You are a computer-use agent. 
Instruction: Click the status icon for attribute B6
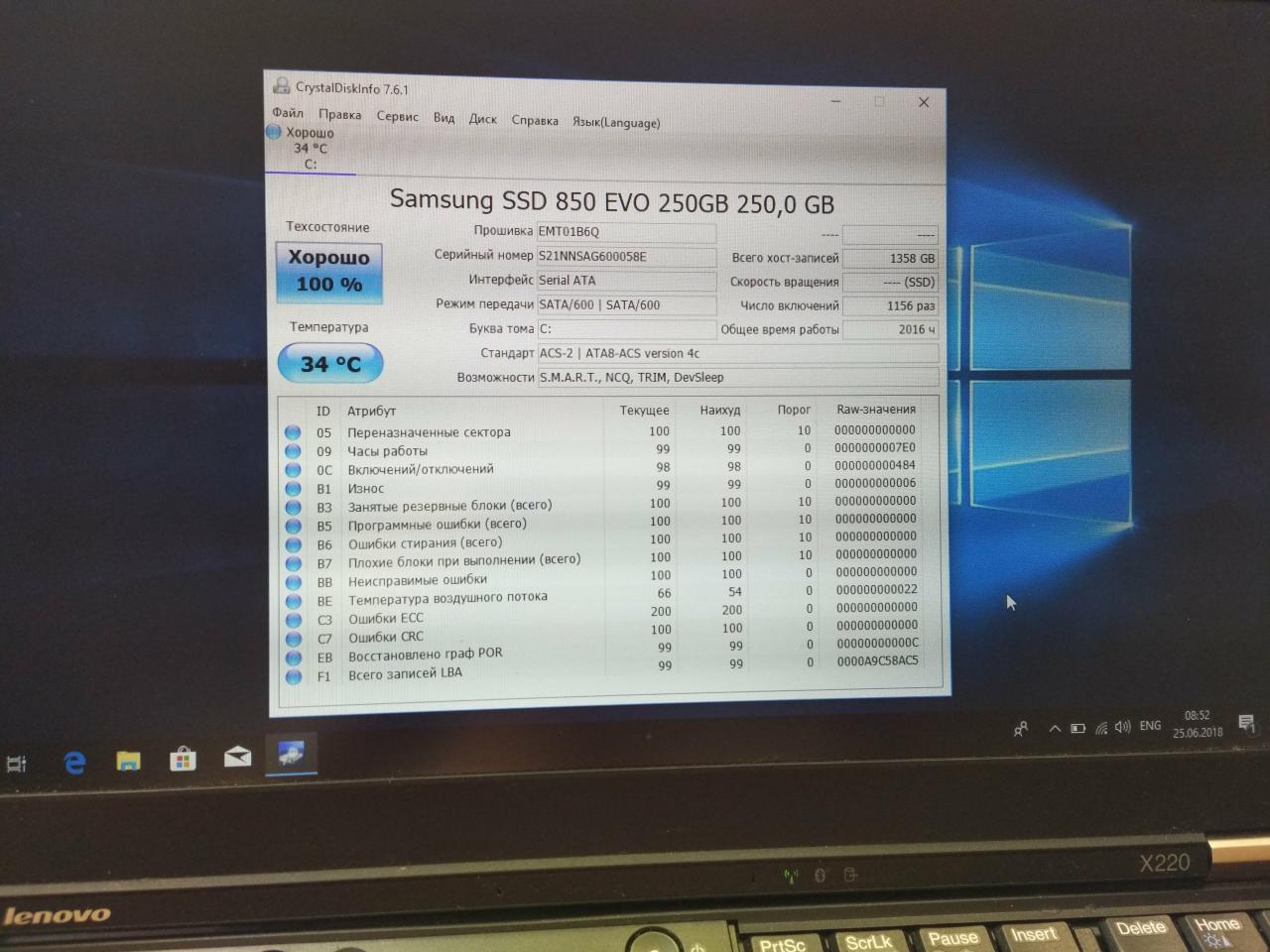click(293, 545)
